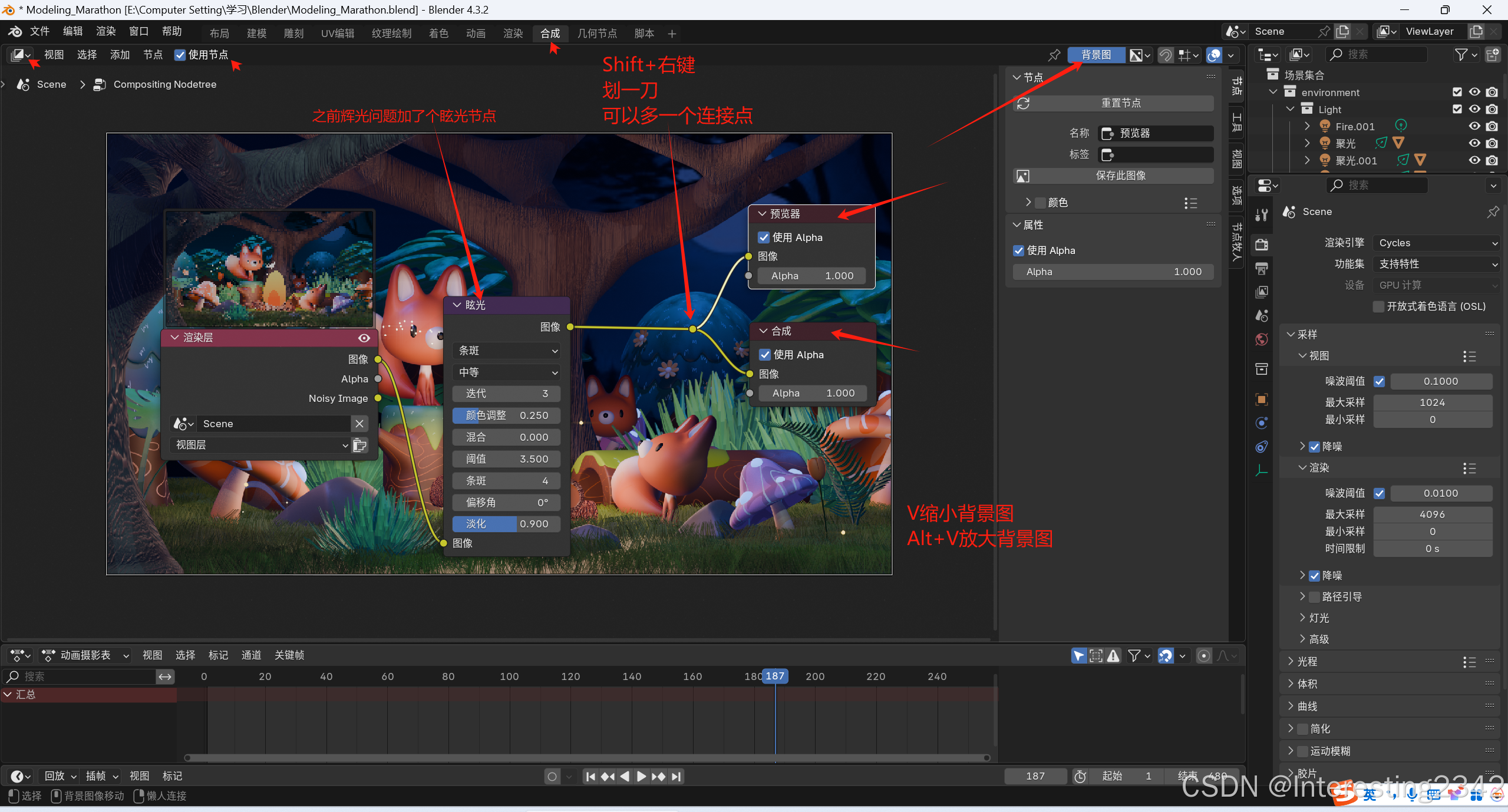Toggle the 背景图 backdrop button
This screenshot has width=1508, height=812.
pos(1096,55)
